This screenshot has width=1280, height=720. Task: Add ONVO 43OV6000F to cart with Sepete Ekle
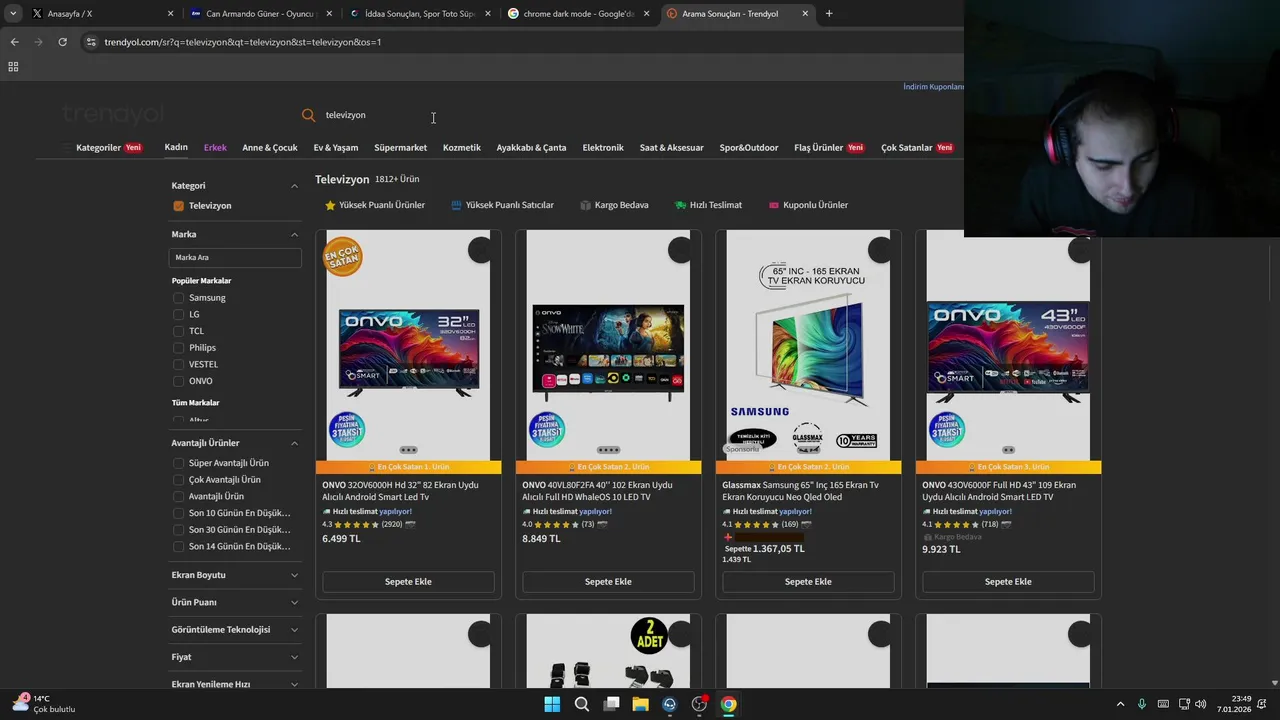(1008, 582)
